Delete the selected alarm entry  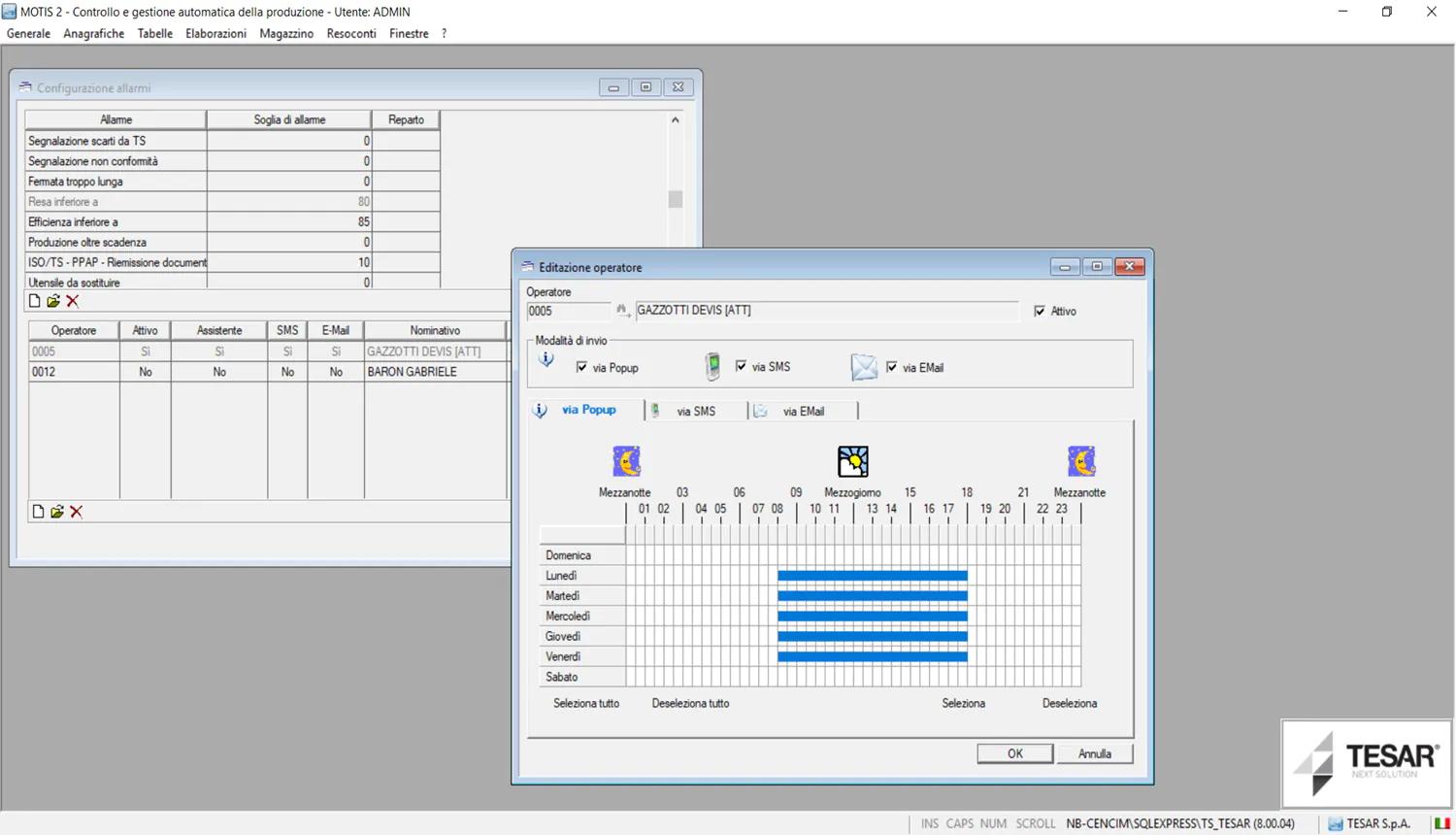[73, 301]
